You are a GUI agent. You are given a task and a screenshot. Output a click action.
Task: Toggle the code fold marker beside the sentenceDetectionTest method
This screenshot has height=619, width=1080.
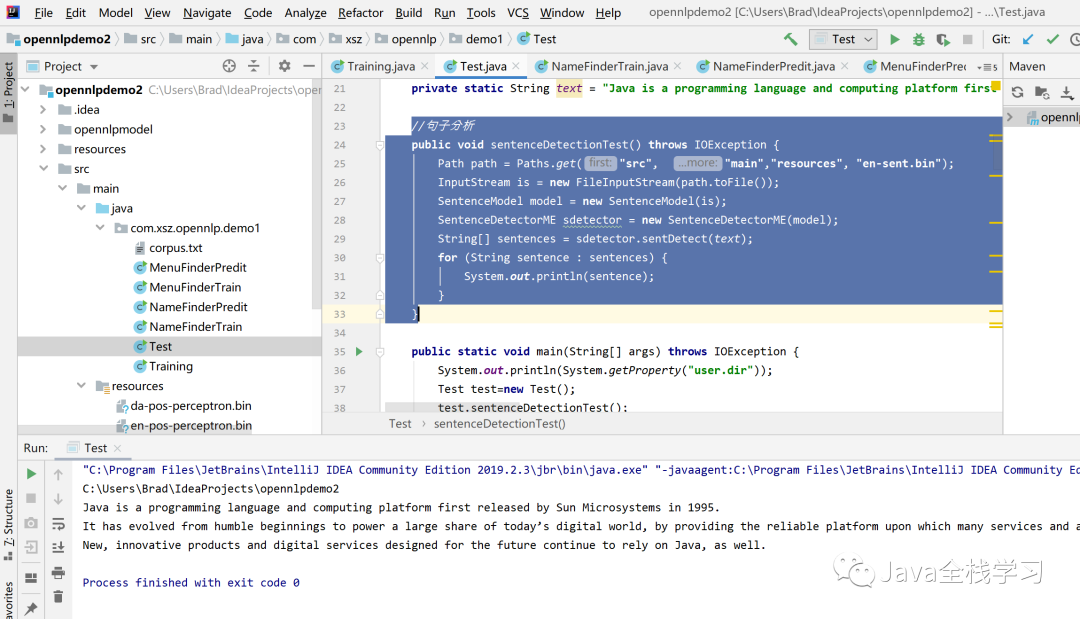[x=380, y=145]
